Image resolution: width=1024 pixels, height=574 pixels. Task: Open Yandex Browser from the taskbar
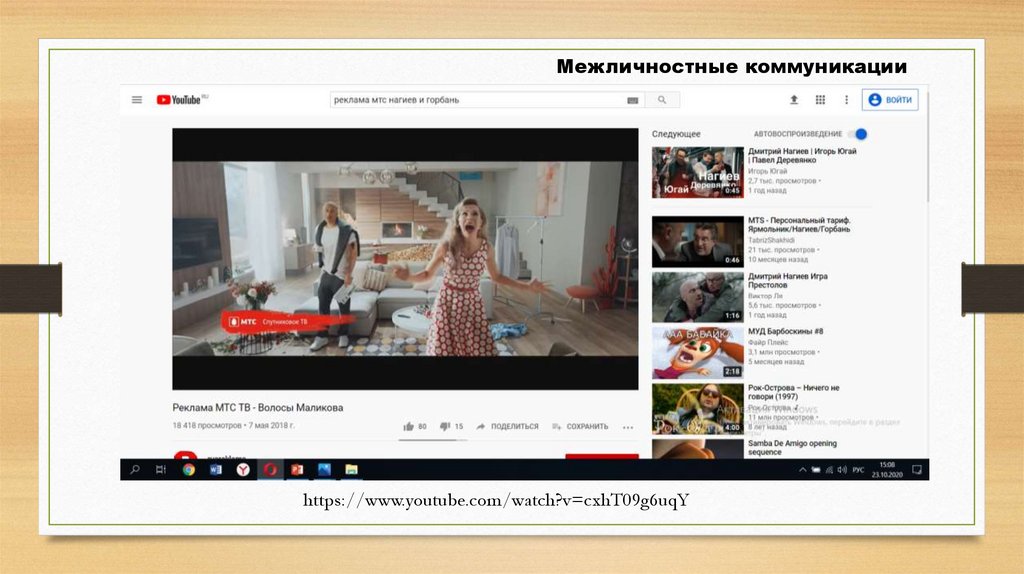click(243, 470)
